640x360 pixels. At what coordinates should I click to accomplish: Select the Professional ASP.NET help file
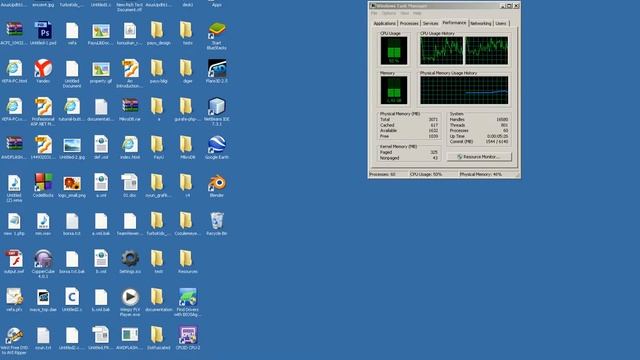tap(43, 111)
